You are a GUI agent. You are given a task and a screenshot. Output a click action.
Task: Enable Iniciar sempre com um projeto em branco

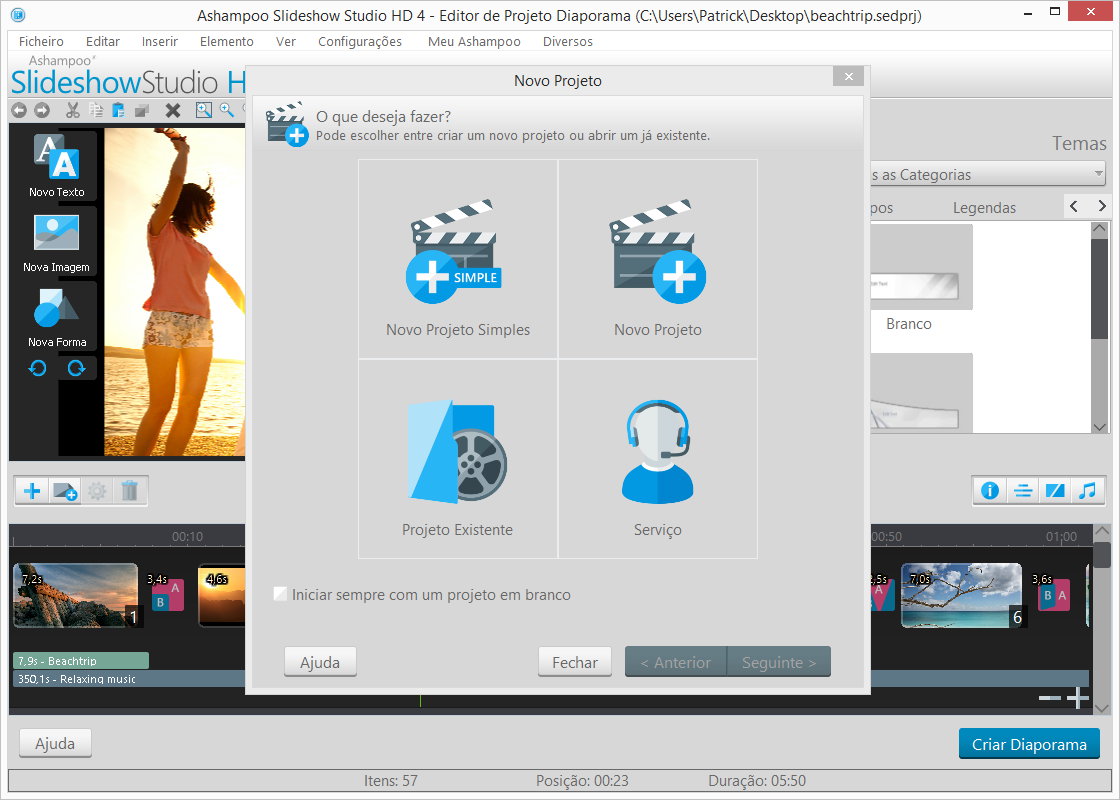(x=281, y=595)
